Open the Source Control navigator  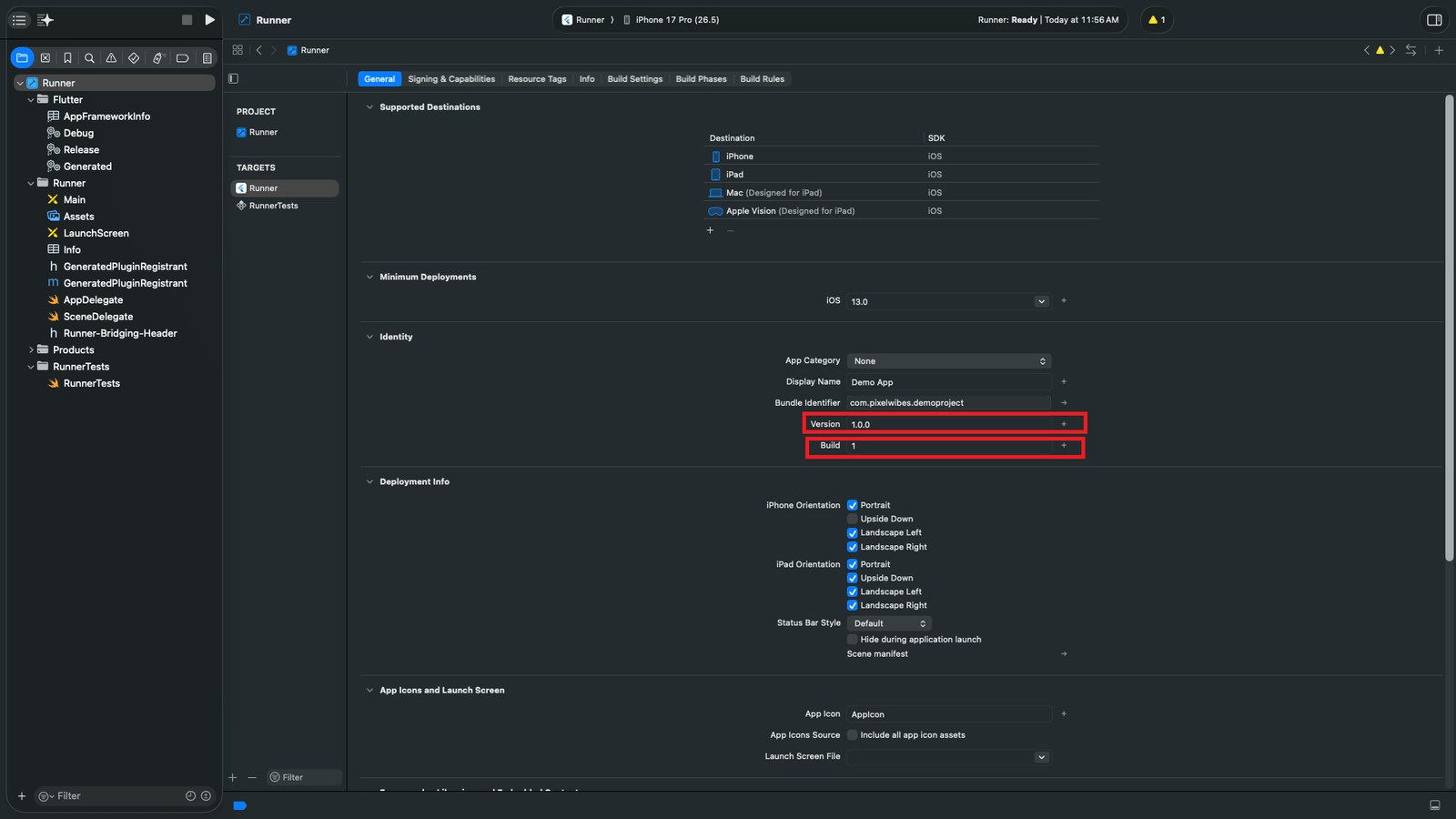[45, 57]
